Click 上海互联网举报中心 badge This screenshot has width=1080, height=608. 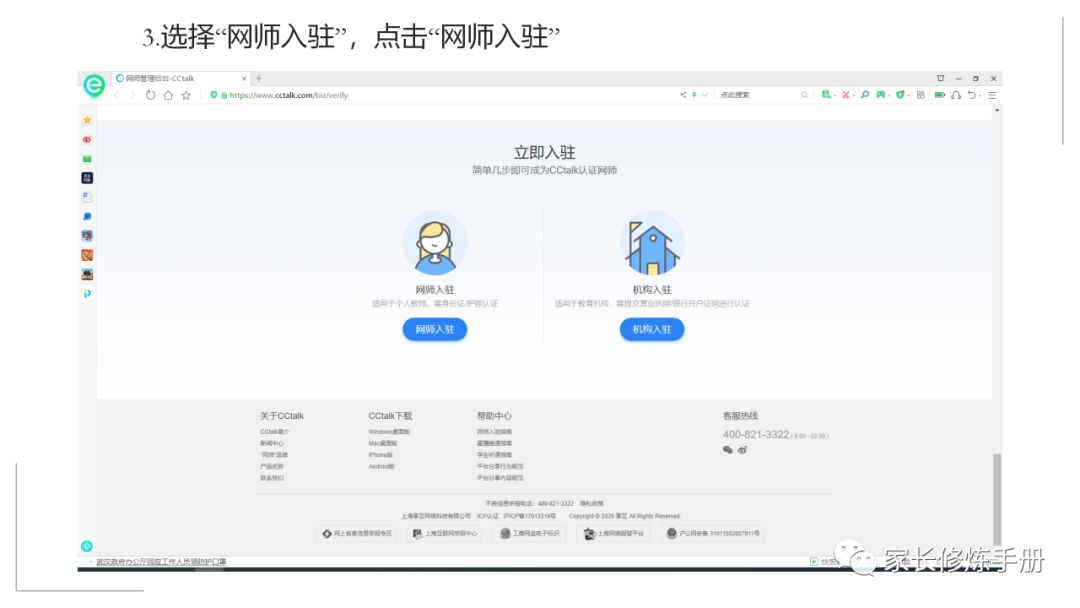pyautogui.click(x=445, y=534)
